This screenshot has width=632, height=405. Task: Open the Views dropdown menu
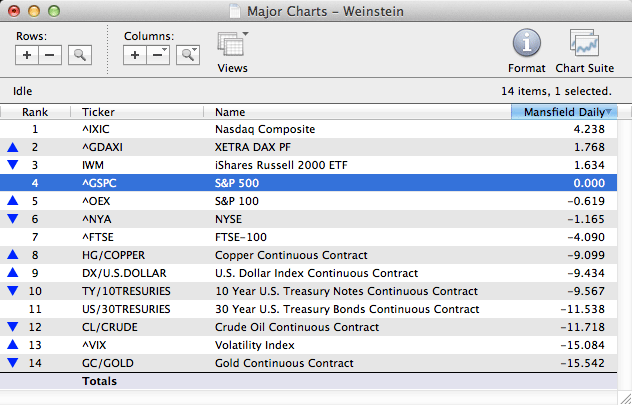(x=232, y=49)
